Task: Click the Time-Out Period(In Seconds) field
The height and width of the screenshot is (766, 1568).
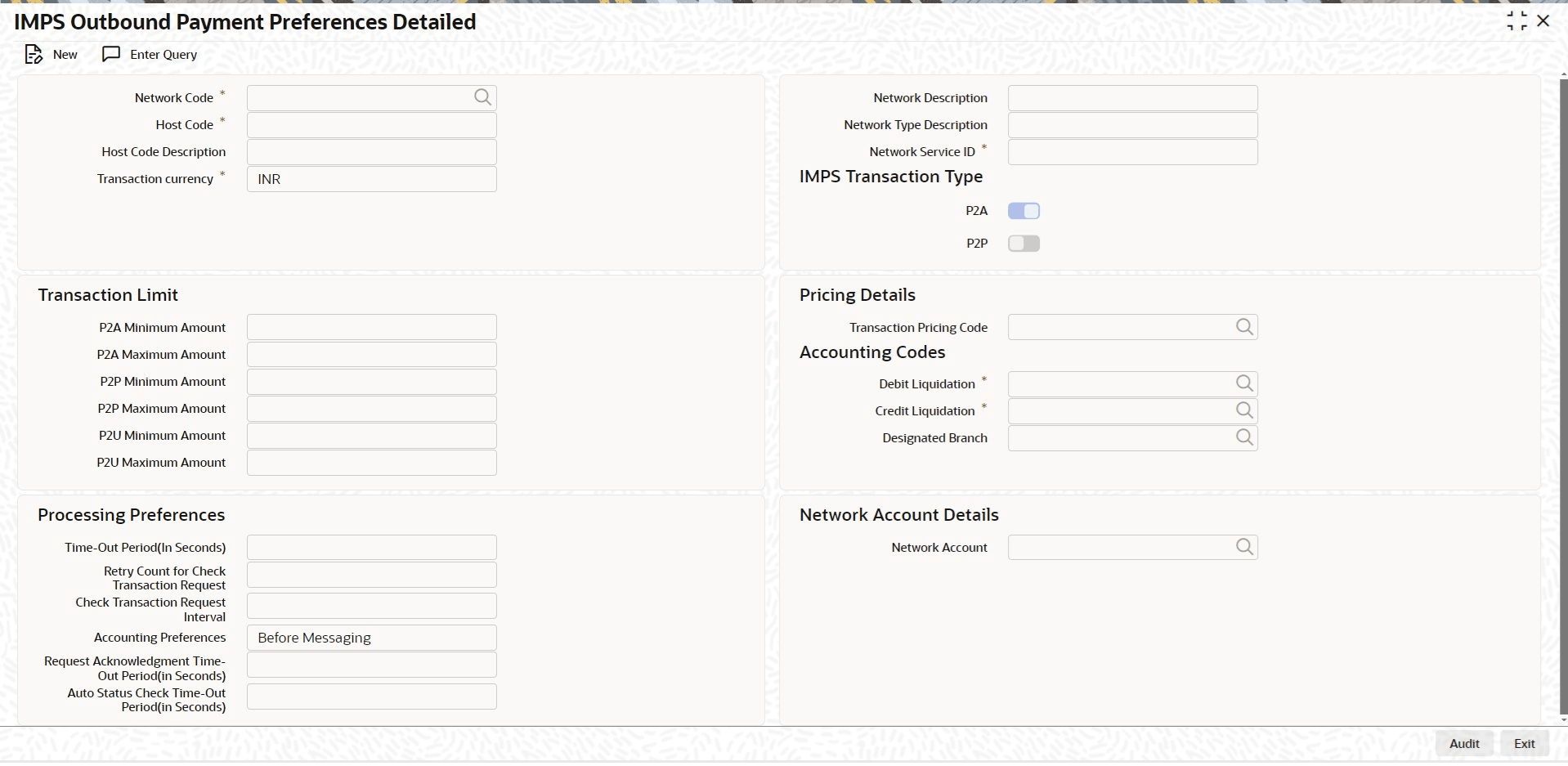Action: coord(372,548)
